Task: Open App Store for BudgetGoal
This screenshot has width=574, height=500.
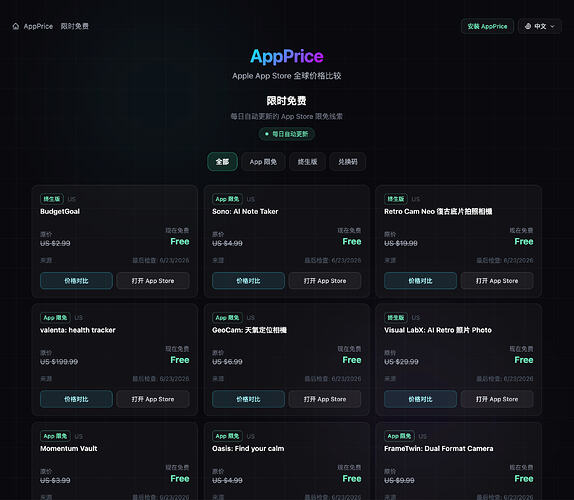Action: (x=153, y=281)
